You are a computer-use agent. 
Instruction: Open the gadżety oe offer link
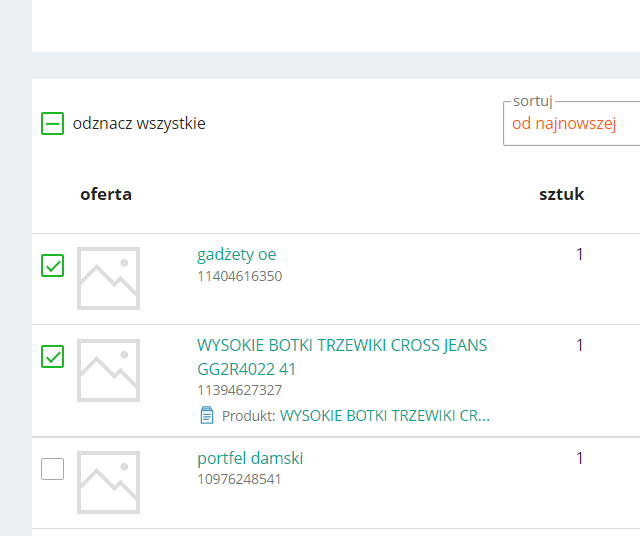[x=236, y=255]
